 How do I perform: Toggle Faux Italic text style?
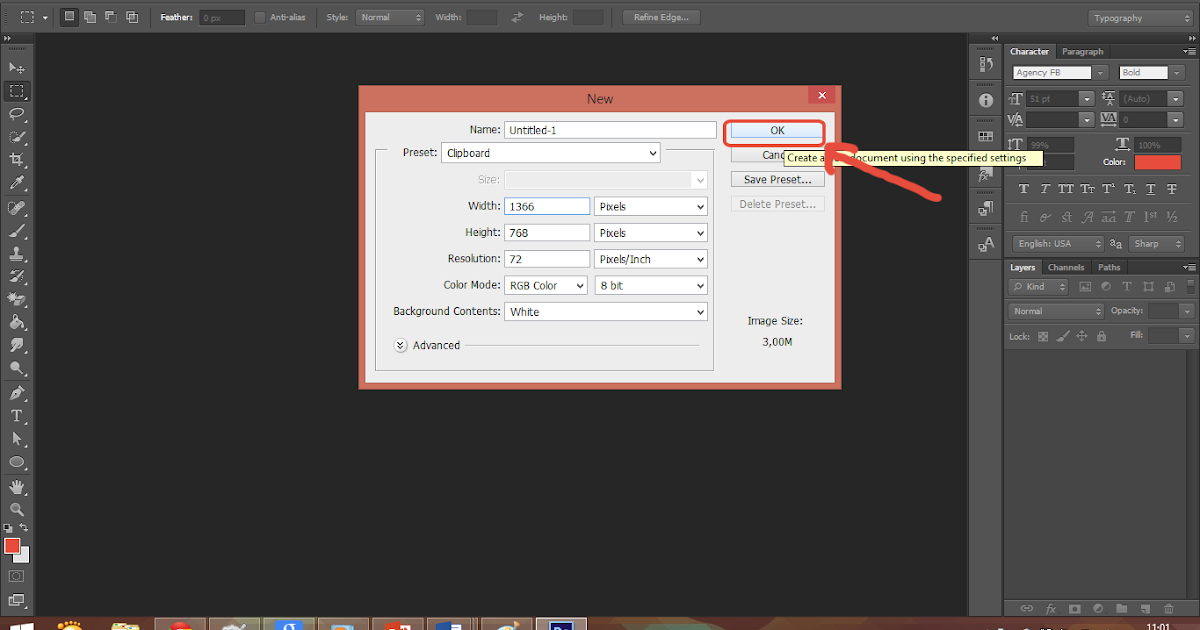pos(1044,189)
